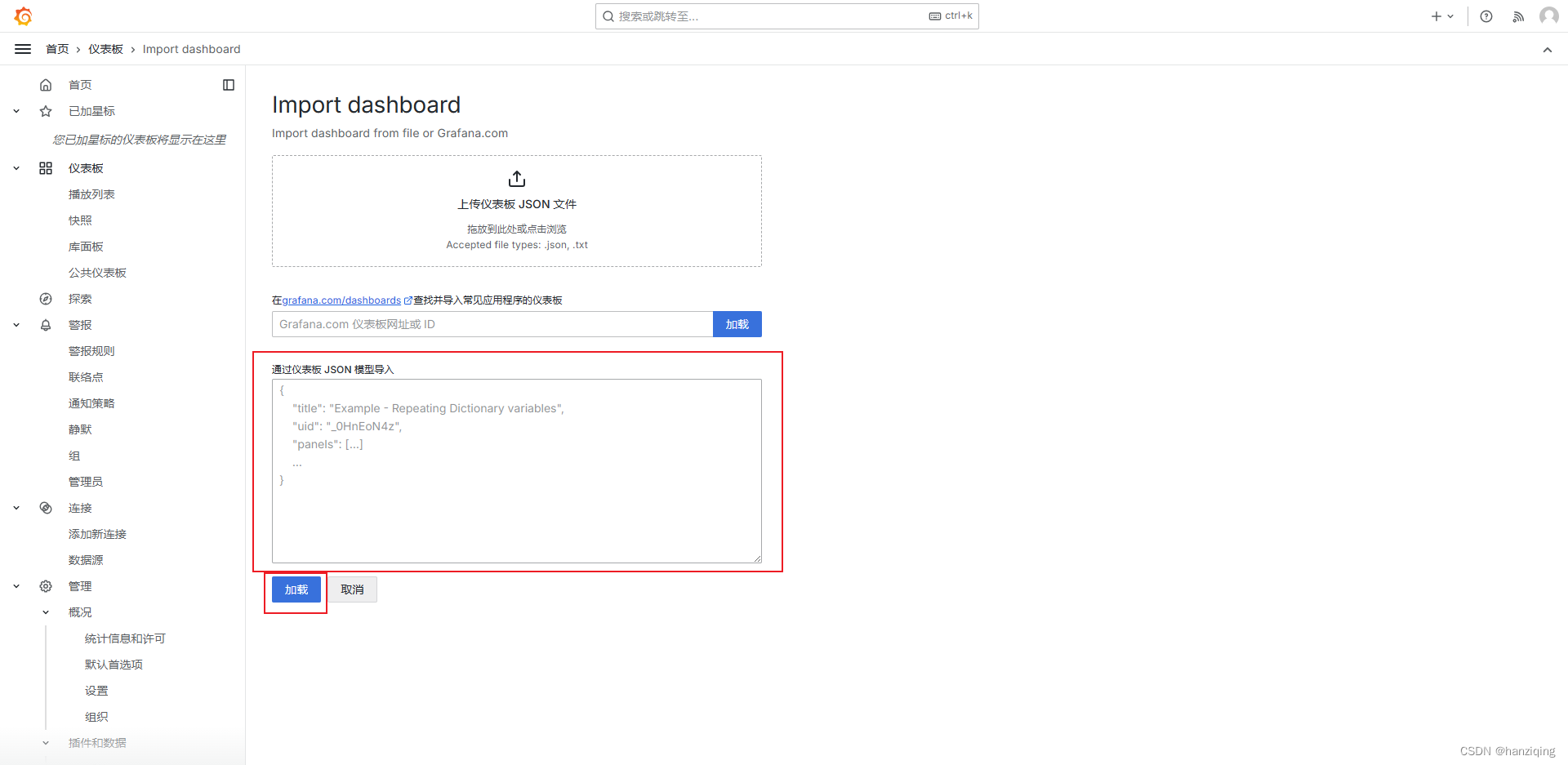
Task: Follow the grafana.com/dashboards link
Action: tap(341, 300)
